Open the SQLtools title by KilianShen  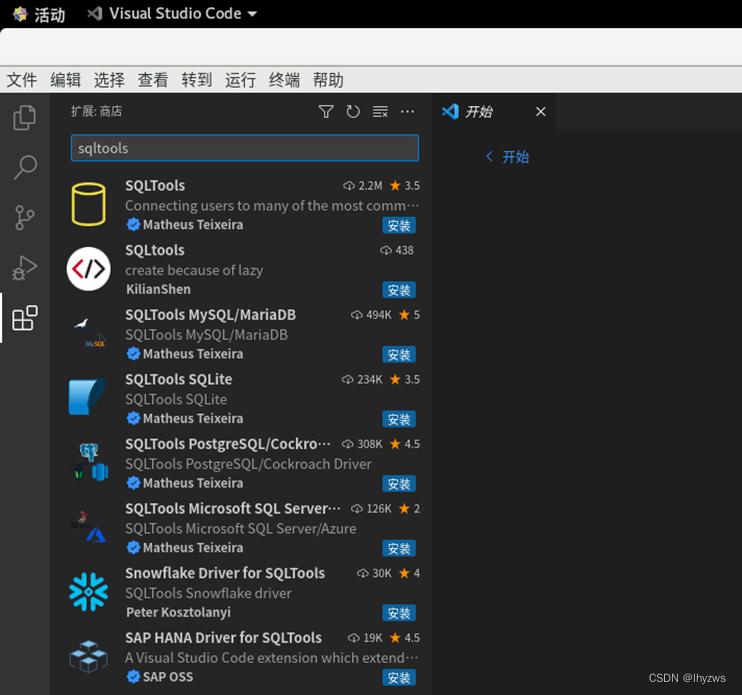pyautogui.click(x=155, y=250)
